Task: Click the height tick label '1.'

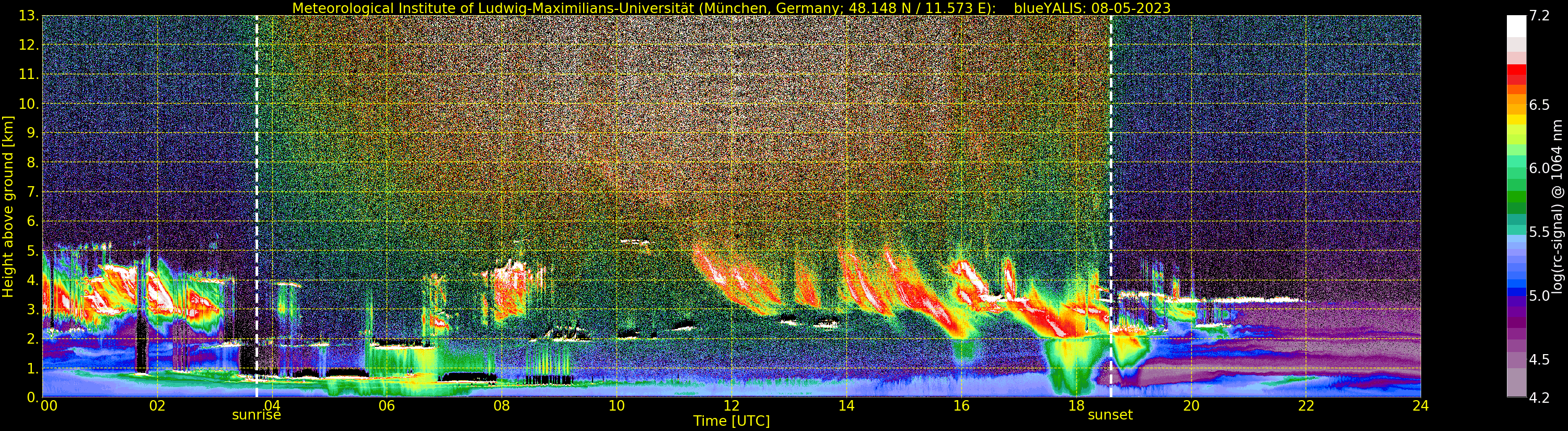Action: [33, 368]
